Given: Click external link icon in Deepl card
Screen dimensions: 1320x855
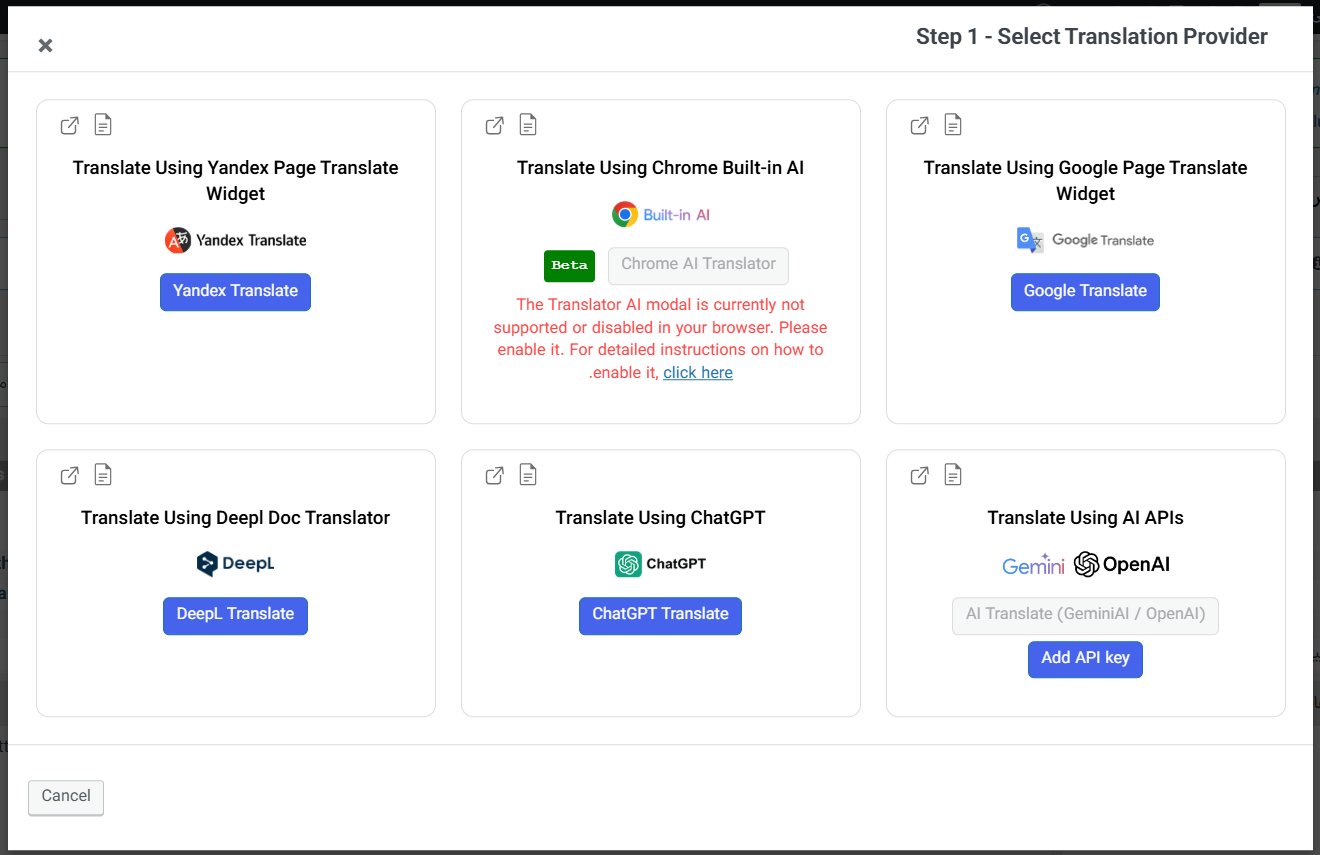Looking at the screenshot, I should point(70,475).
